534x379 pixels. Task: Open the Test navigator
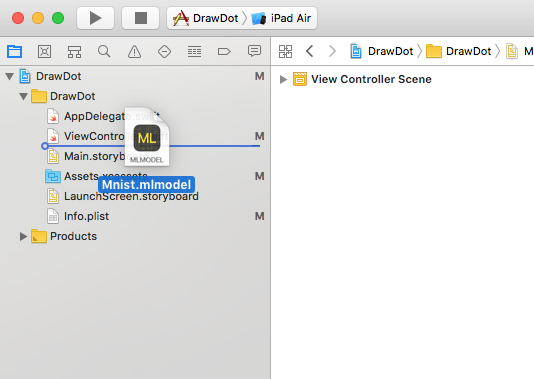(164, 52)
